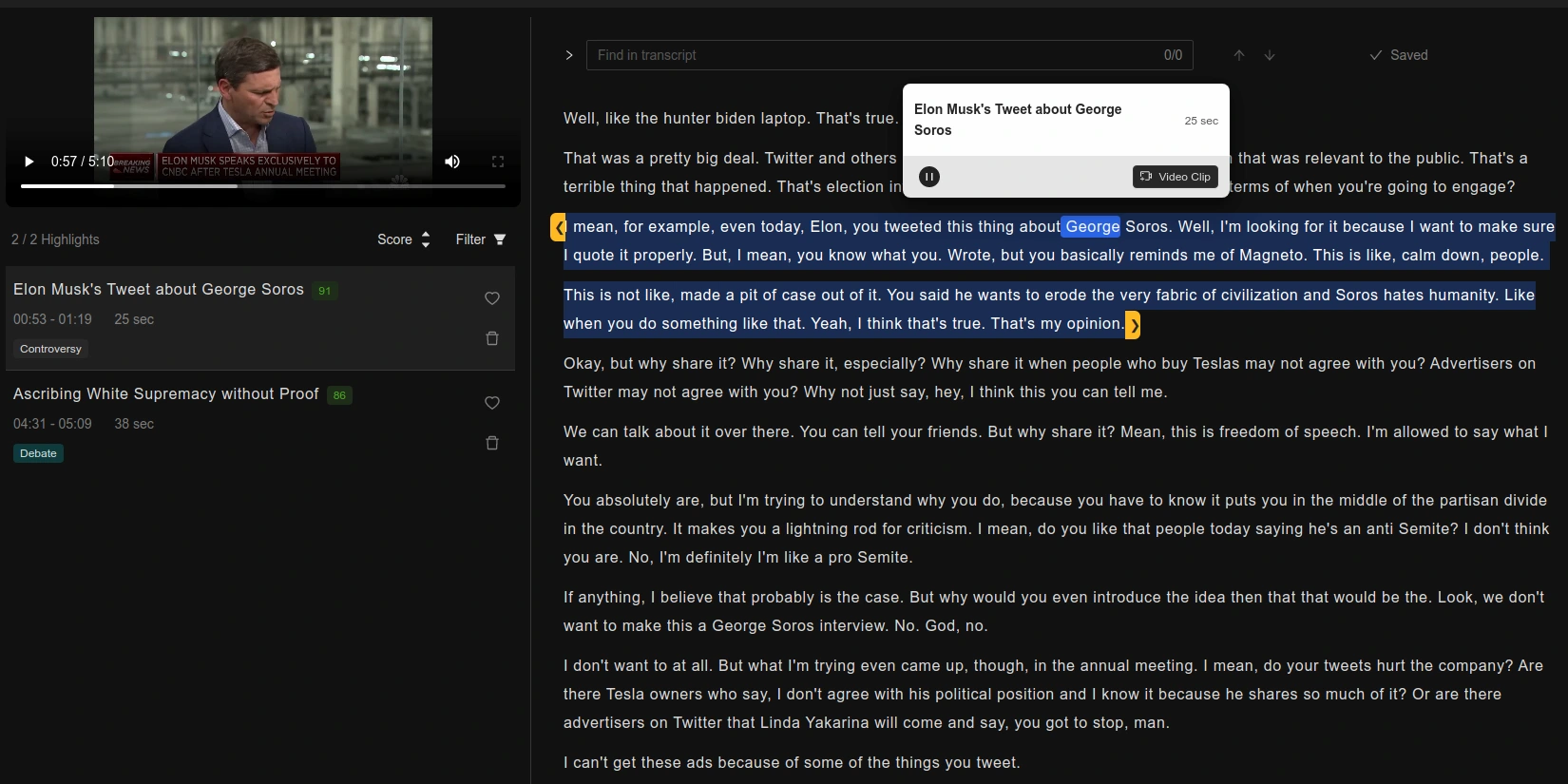Screen dimensions: 1568x784
Task: Click the highlight end bracket handle
Action: pyautogui.click(x=1133, y=325)
